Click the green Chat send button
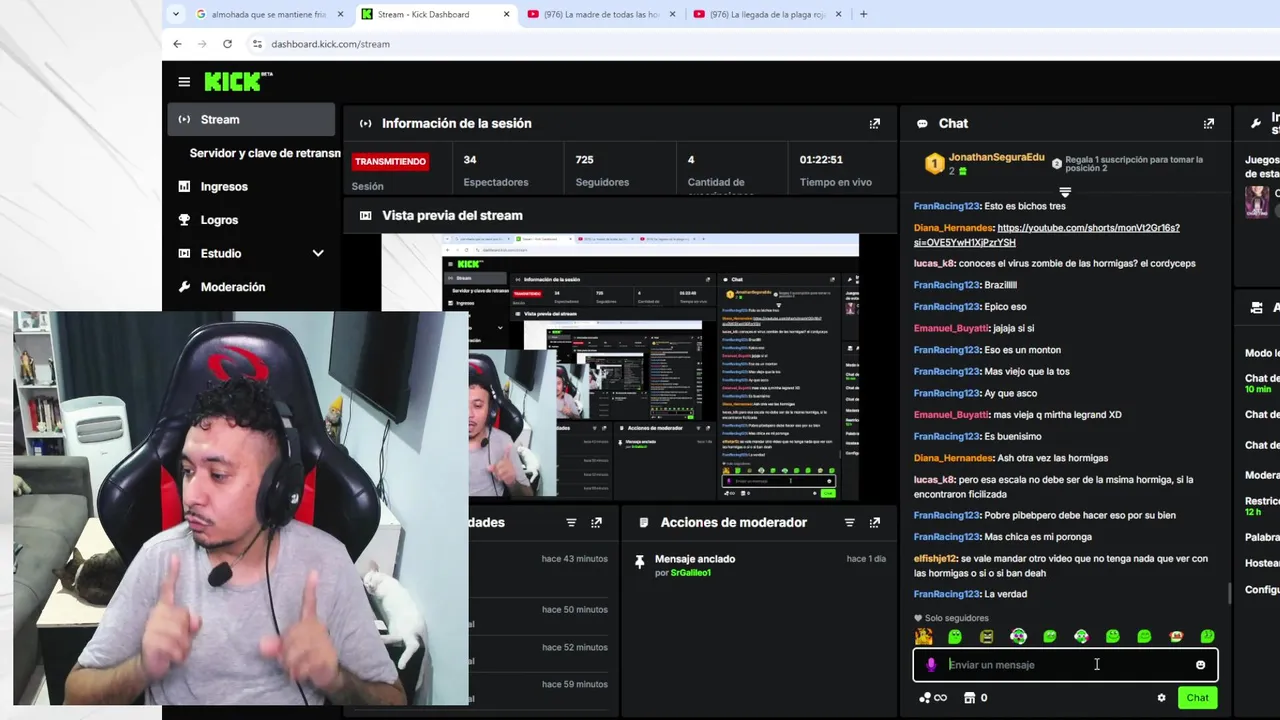This screenshot has height=720, width=1280. 1197,698
